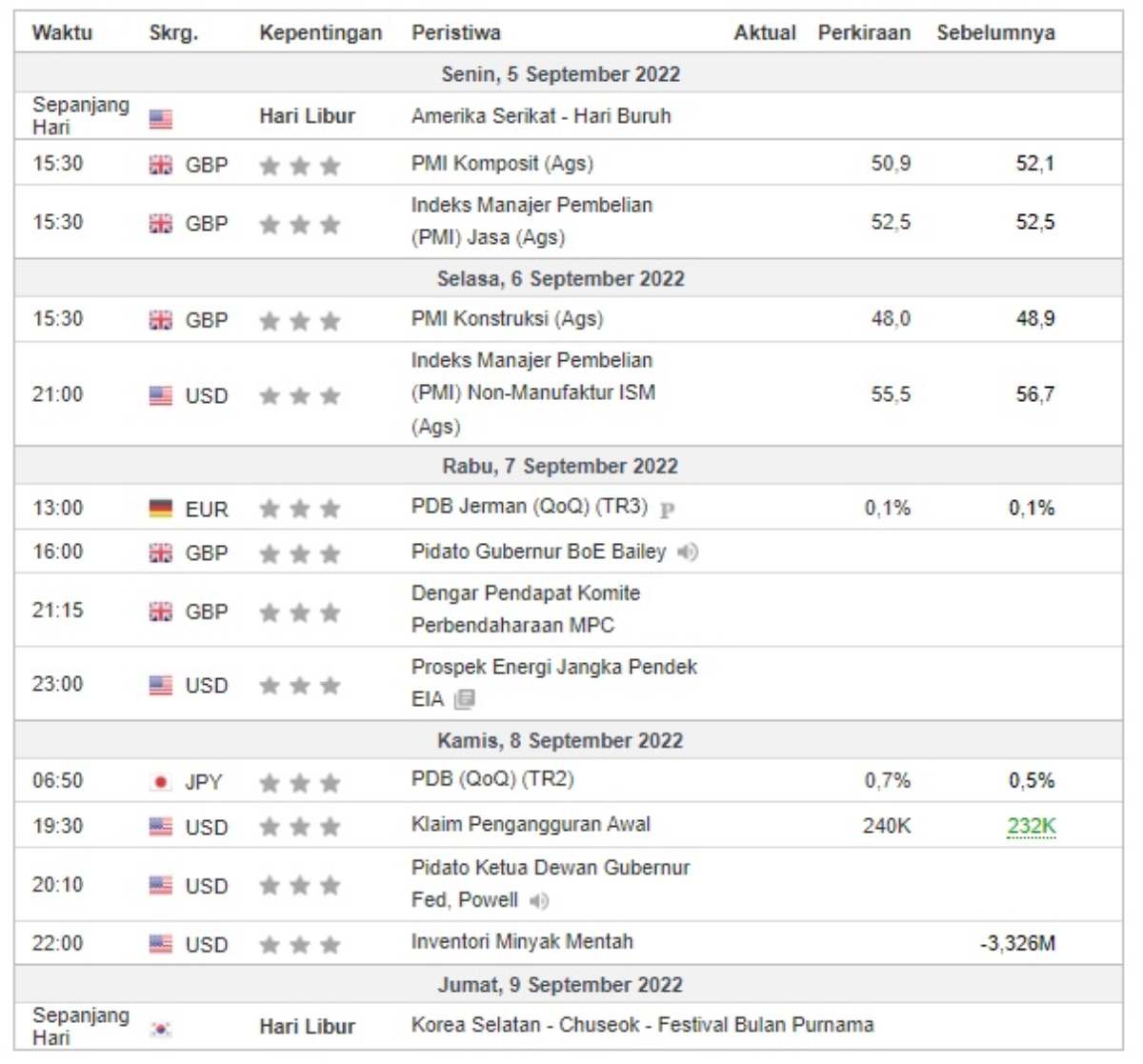Click Japan flag next to JPY
Viewport: 1143px width, 1064px height.
point(161,782)
